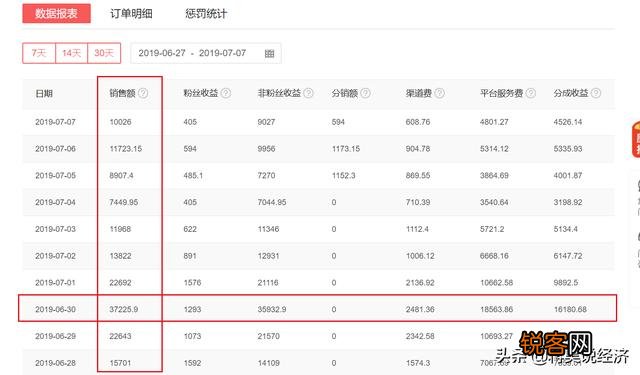Click channel fee value 2481.36
Viewport: 640px width, 375px height.
[x=420, y=309]
